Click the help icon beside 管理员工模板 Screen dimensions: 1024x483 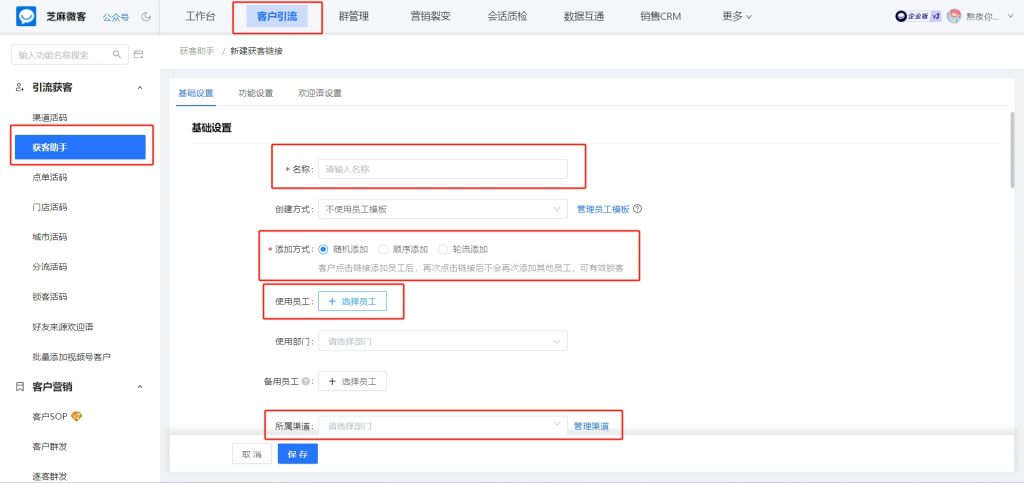(638, 209)
